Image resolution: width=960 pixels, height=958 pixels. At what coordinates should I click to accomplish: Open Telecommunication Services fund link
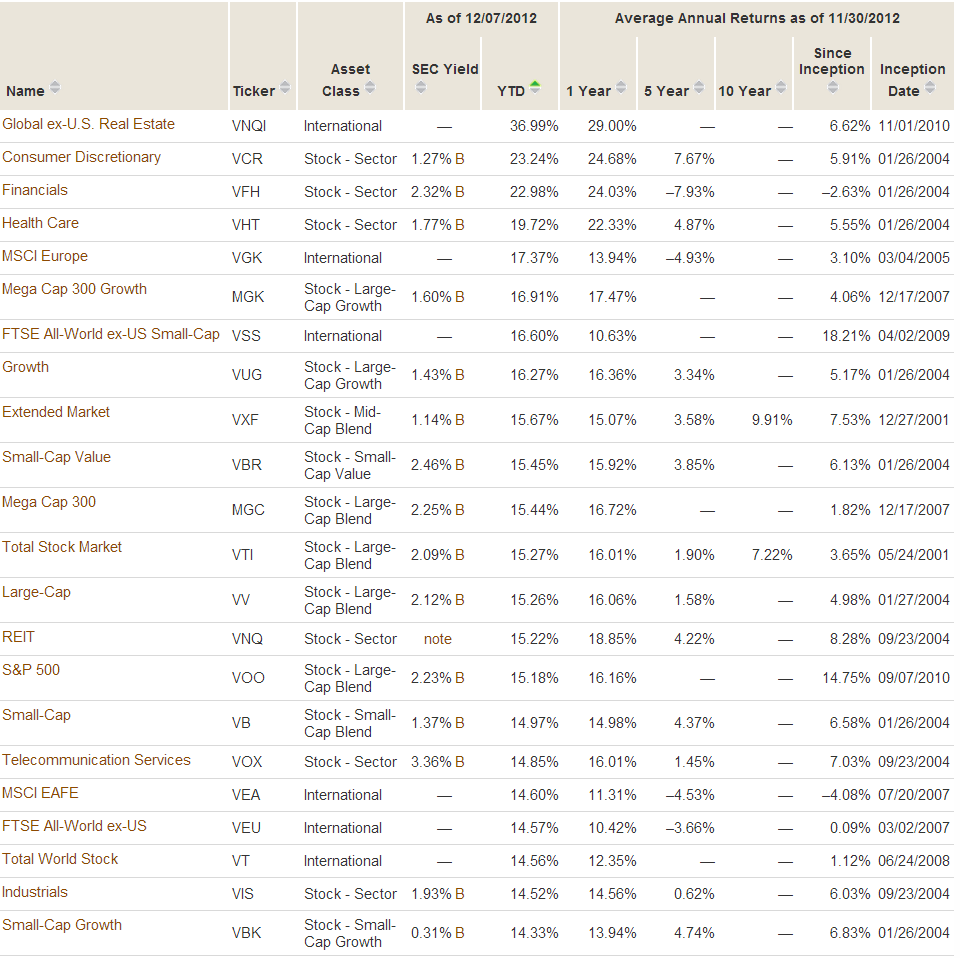(x=97, y=760)
